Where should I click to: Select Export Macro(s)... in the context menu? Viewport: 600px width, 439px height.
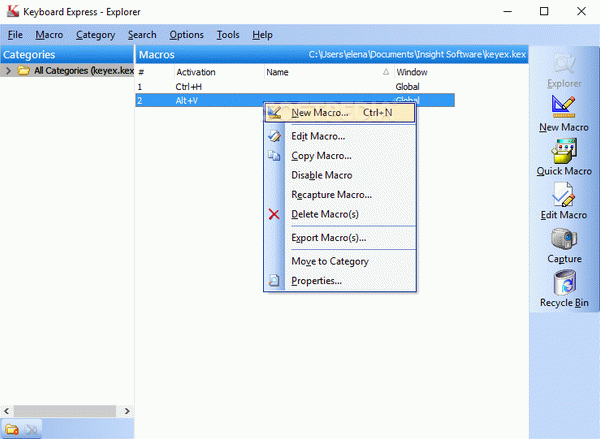[x=340, y=238]
